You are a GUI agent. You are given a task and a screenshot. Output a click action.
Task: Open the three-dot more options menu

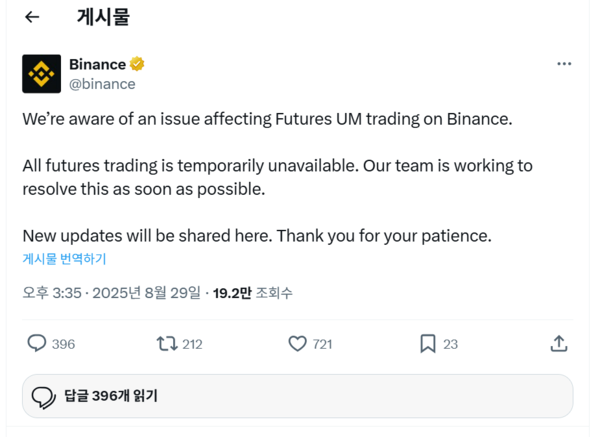coord(564,64)
